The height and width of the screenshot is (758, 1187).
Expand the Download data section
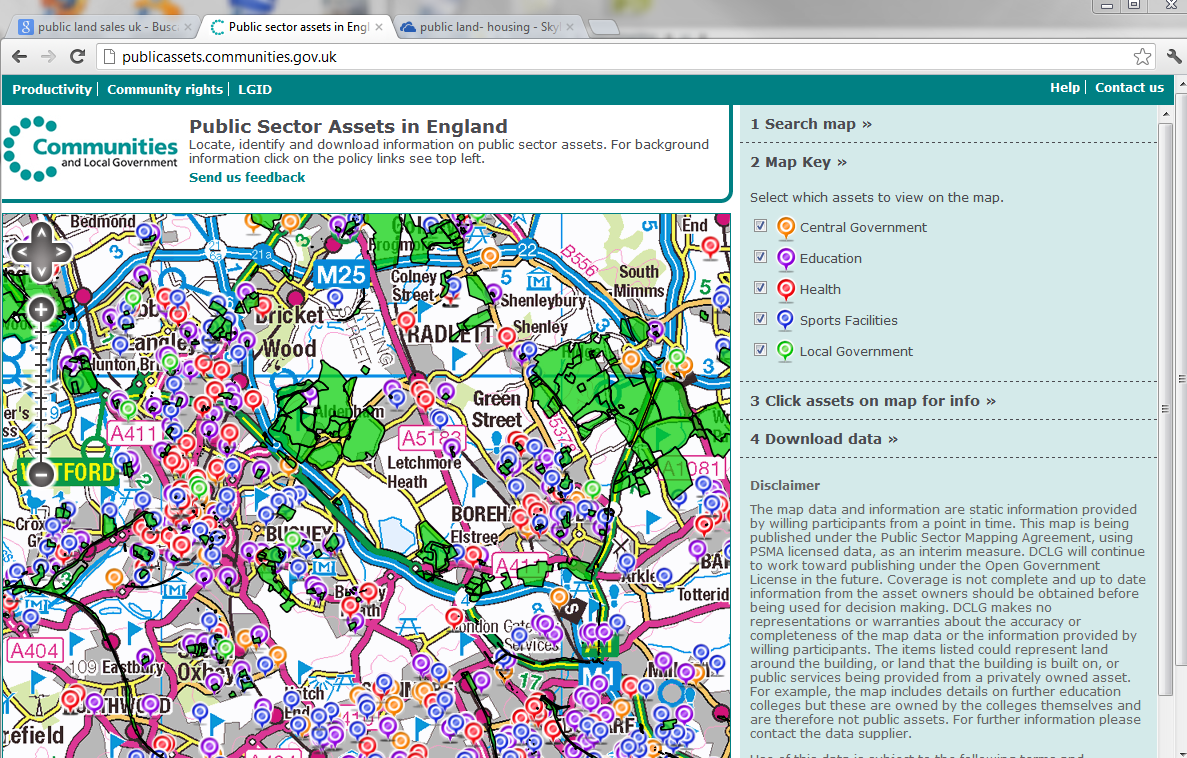click(x=824, y=439)
